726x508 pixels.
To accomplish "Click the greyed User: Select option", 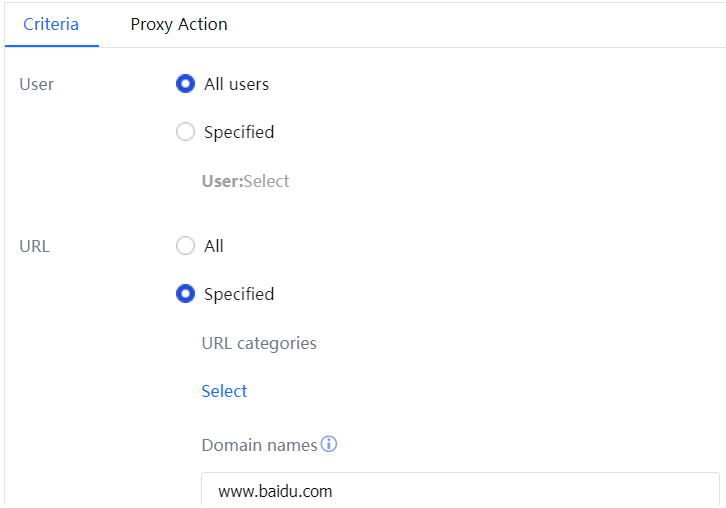I will click(266, 181).
